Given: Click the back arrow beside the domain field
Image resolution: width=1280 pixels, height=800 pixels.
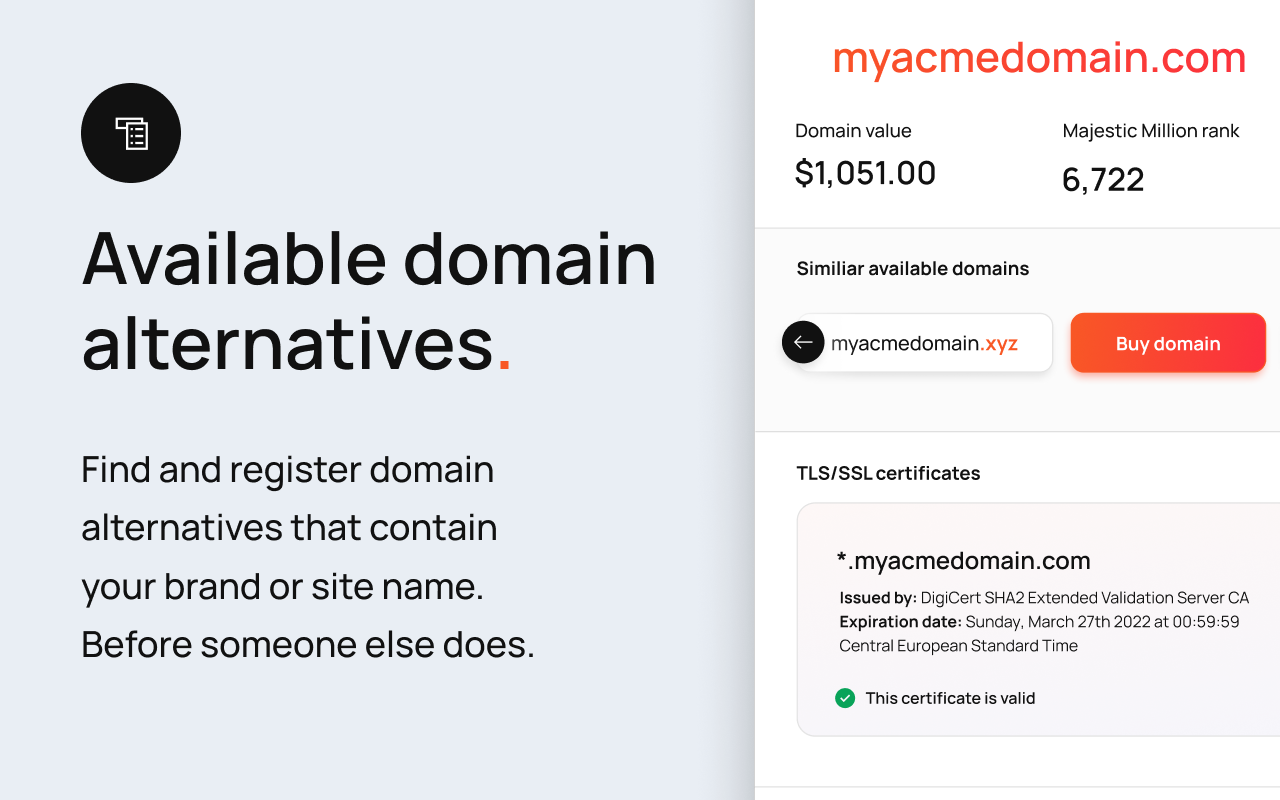Looking at the screenshot, I should tap(803, 342).
